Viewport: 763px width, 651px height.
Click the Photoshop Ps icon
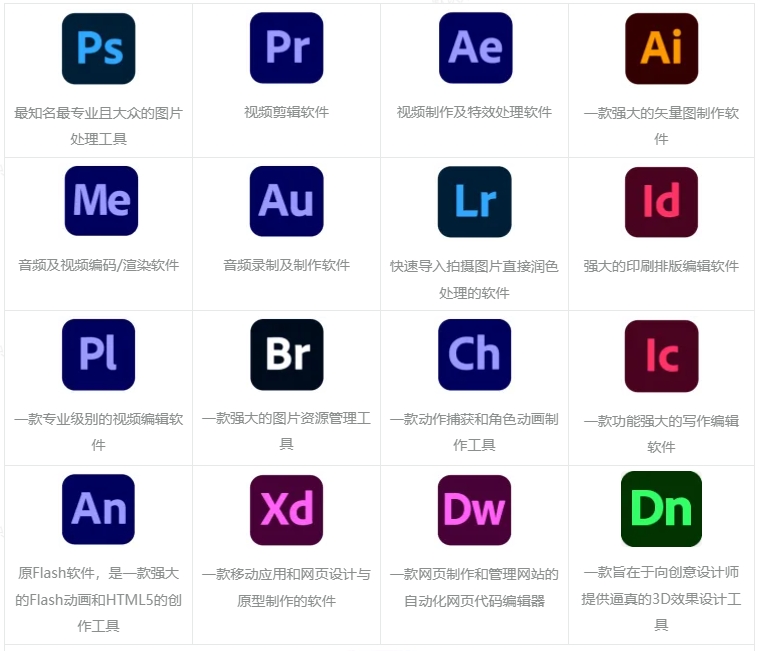99,49
